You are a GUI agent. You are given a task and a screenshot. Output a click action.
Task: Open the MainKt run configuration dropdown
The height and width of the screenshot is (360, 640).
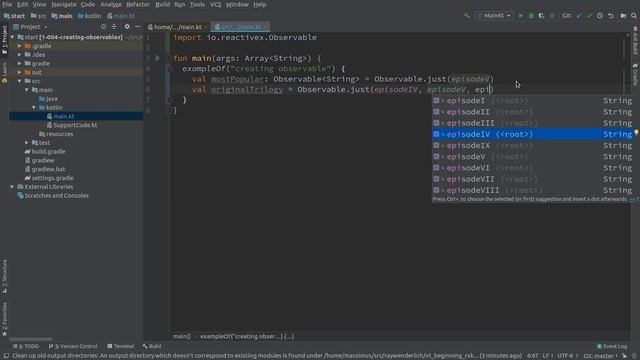coord(494,16)
